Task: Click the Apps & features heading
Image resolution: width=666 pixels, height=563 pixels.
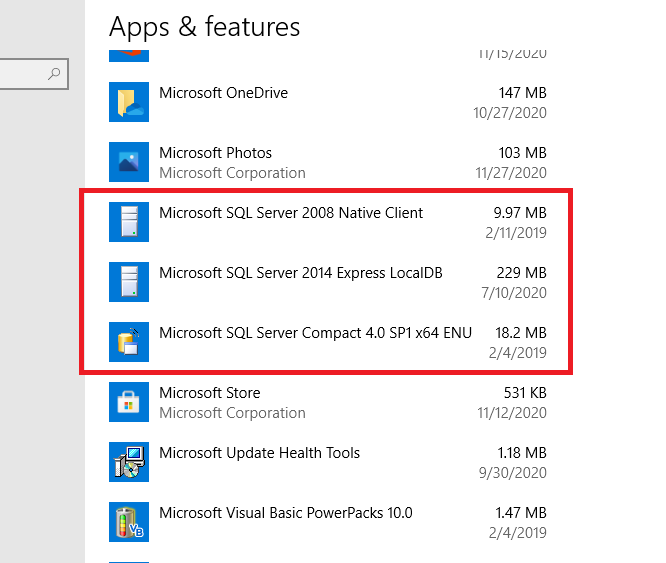Action: (204, 26)
